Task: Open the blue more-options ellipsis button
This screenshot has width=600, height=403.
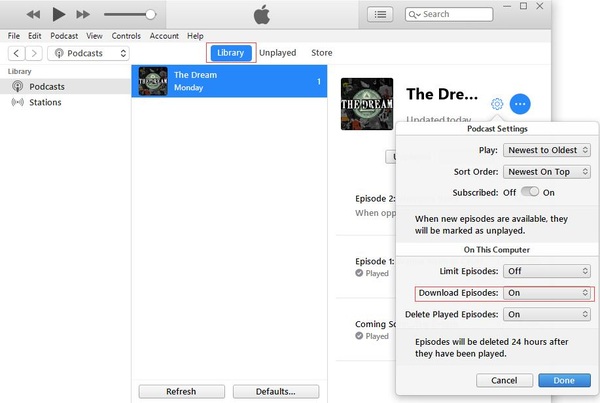Action: (520, 104)
